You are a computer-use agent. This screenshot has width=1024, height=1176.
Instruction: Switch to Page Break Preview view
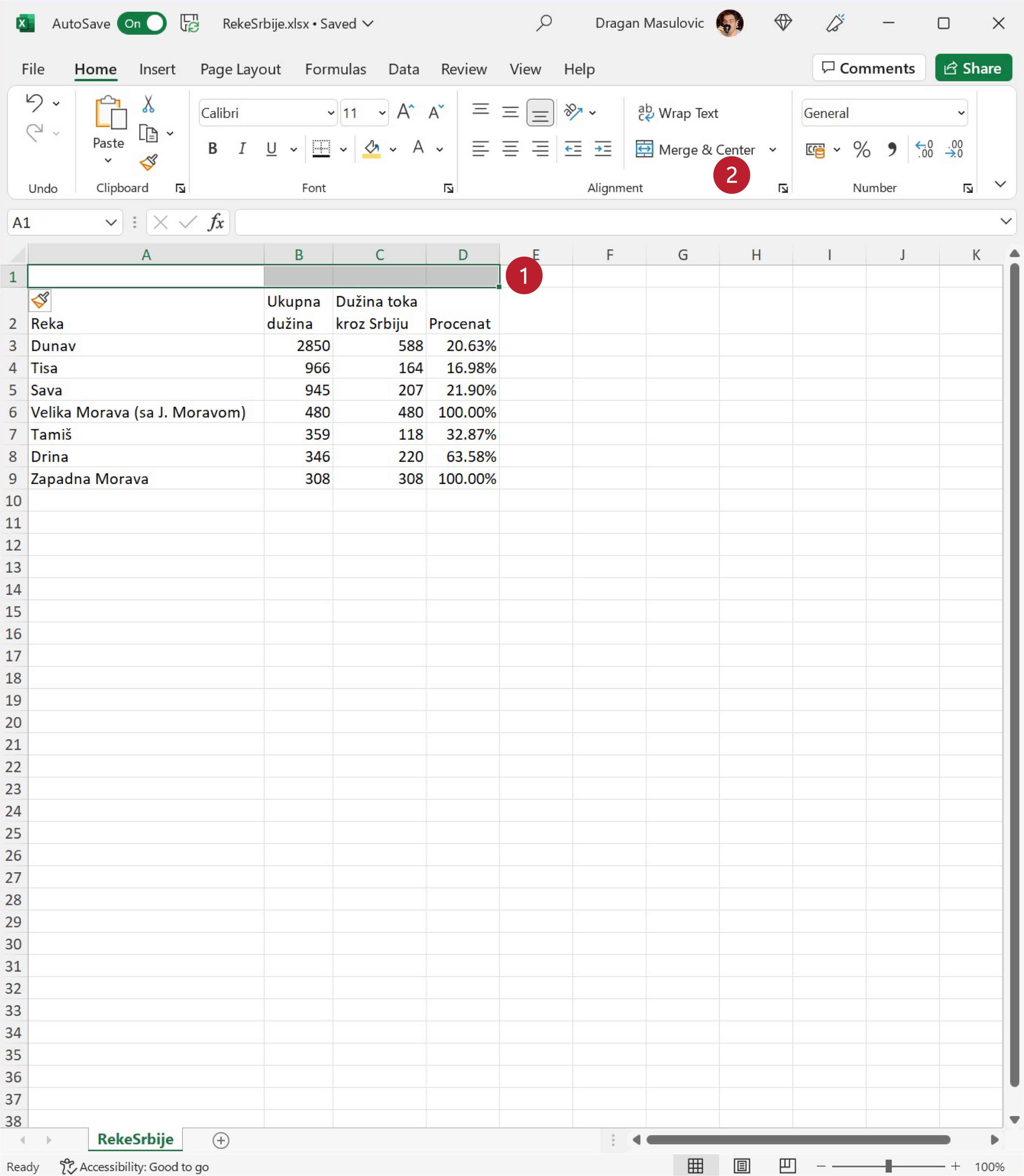tap(787, 1166)
